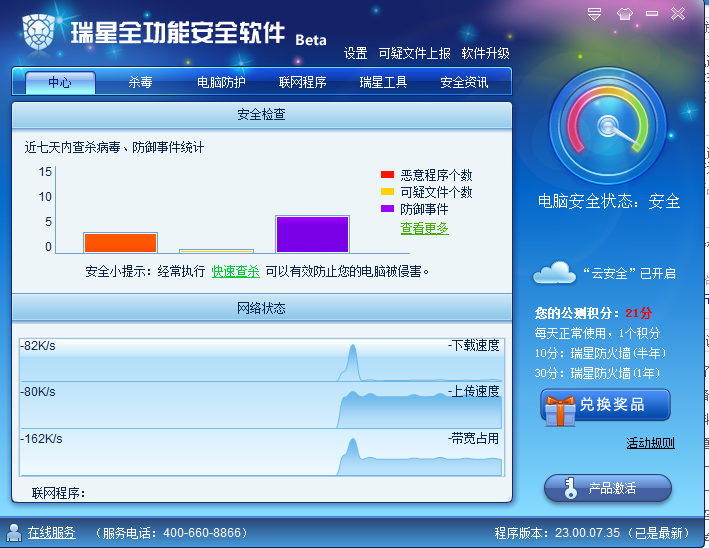Close the Rising security window
This screenshot has width=709, height=548.
[678, 14]
